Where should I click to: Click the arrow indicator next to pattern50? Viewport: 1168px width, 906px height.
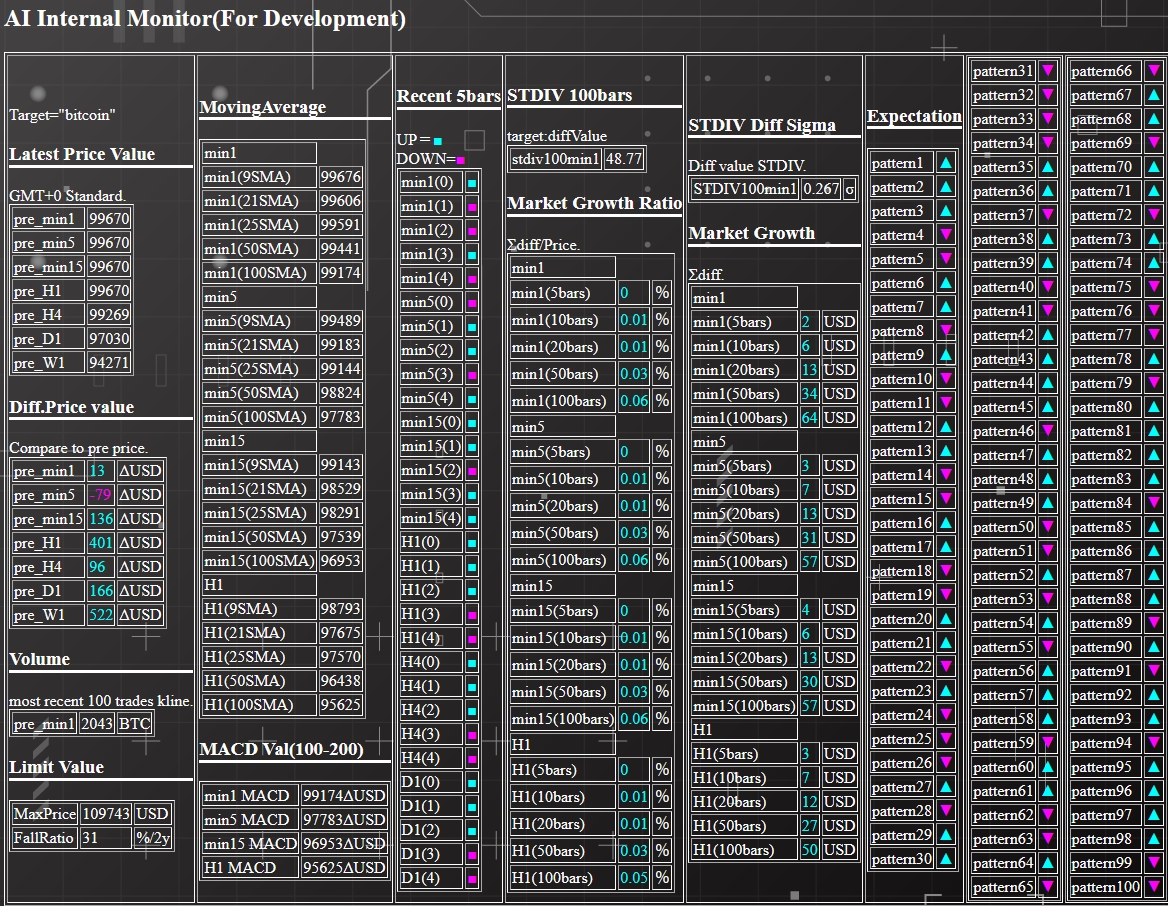(1047, 527)
